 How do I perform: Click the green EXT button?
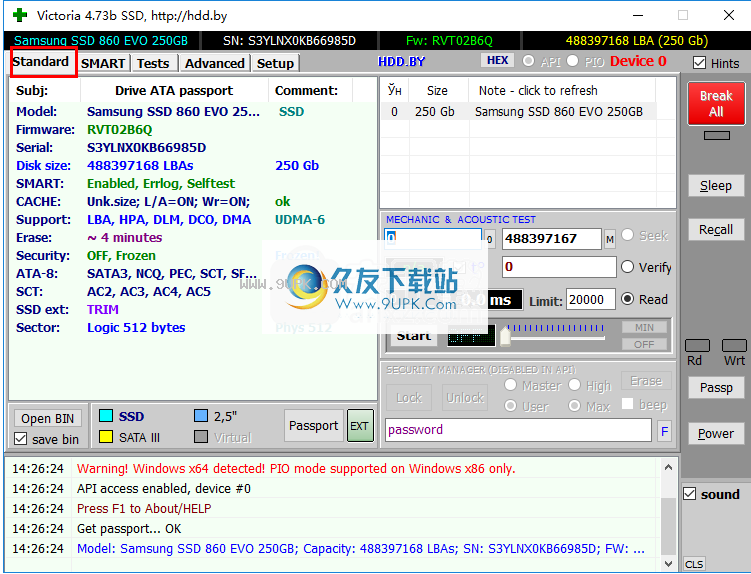360,425
